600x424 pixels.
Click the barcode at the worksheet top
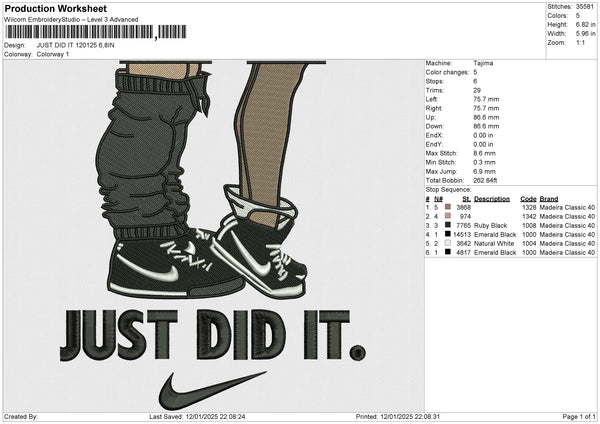pos(95,32)
